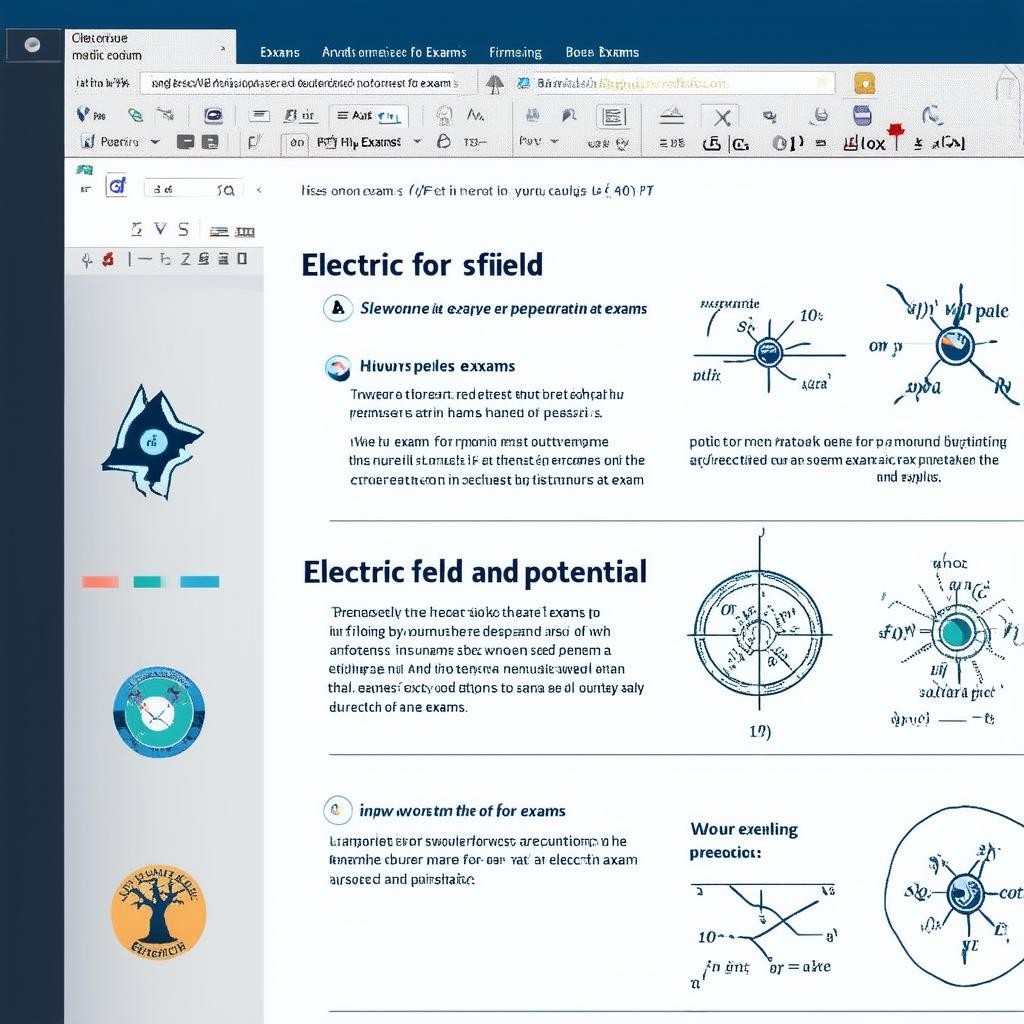Select the tree icon beside address bar

495,84
